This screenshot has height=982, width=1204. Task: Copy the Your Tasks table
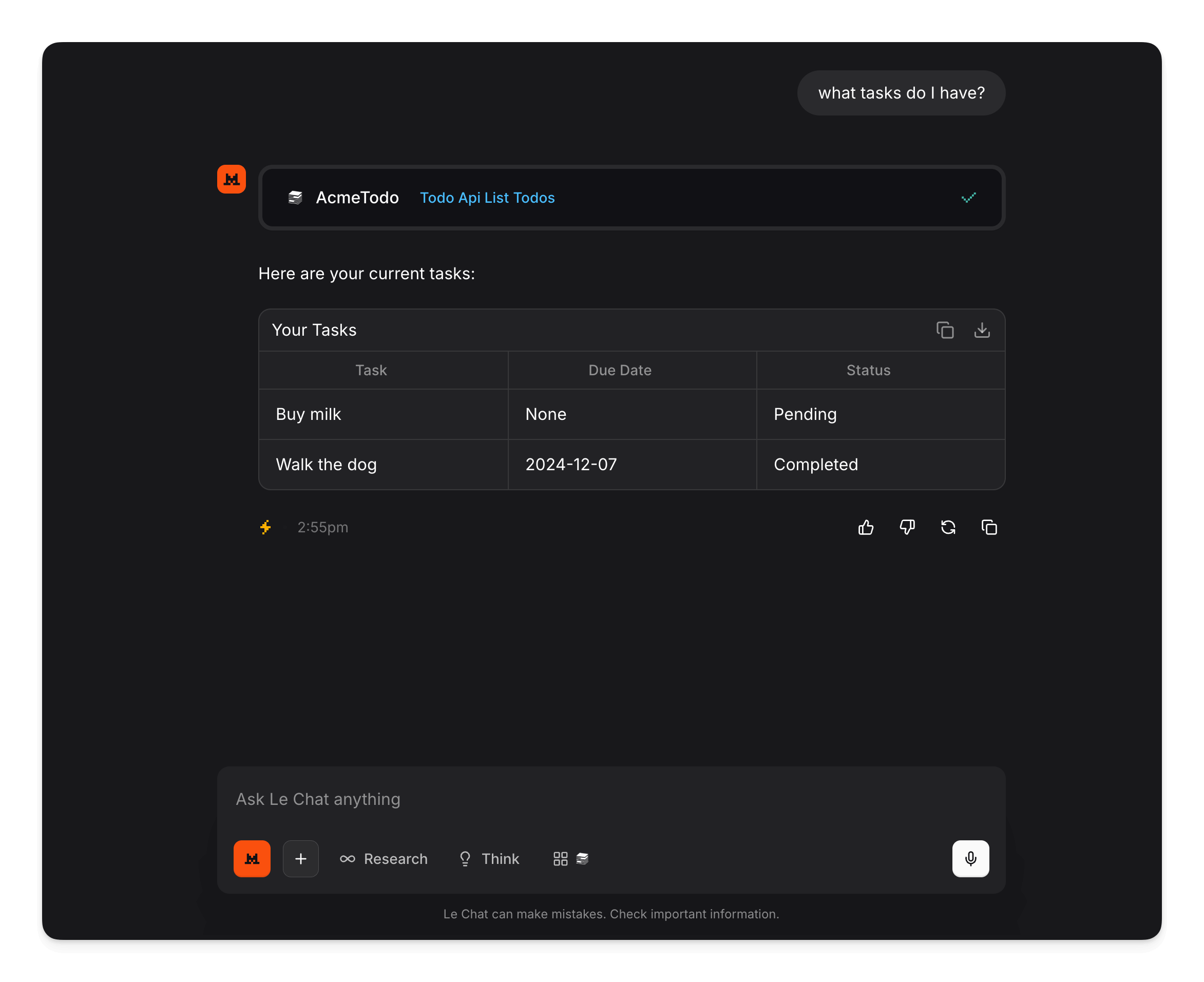click(945, 330)
